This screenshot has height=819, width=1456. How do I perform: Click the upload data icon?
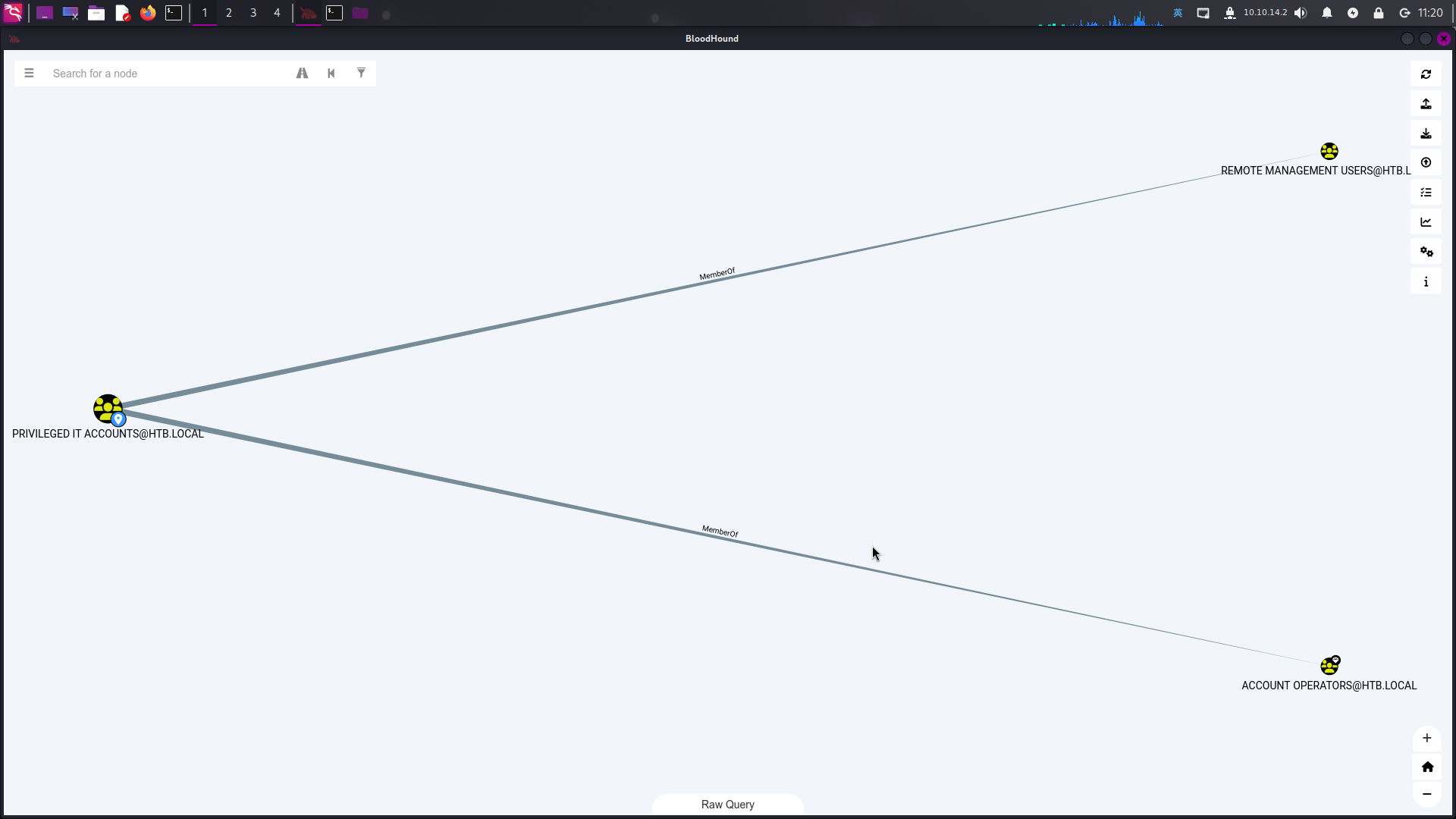1426,163
